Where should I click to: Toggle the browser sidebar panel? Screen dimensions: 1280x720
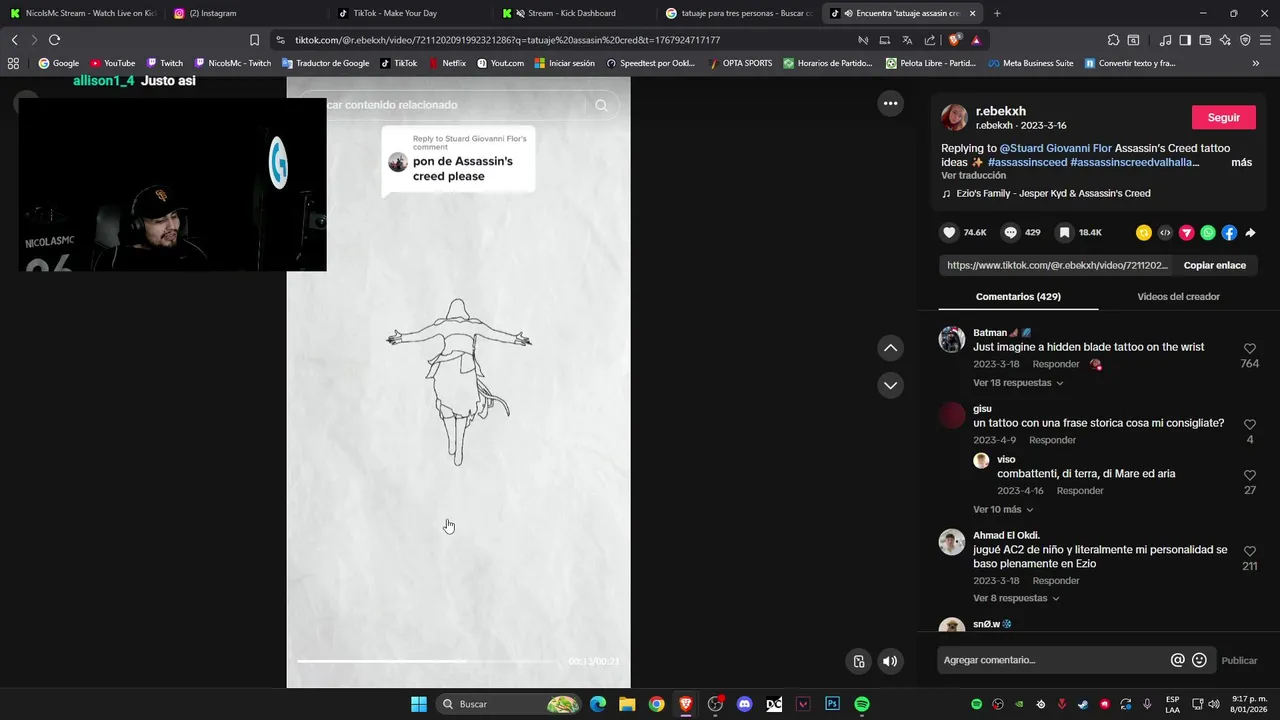[x=1185, y=40]
